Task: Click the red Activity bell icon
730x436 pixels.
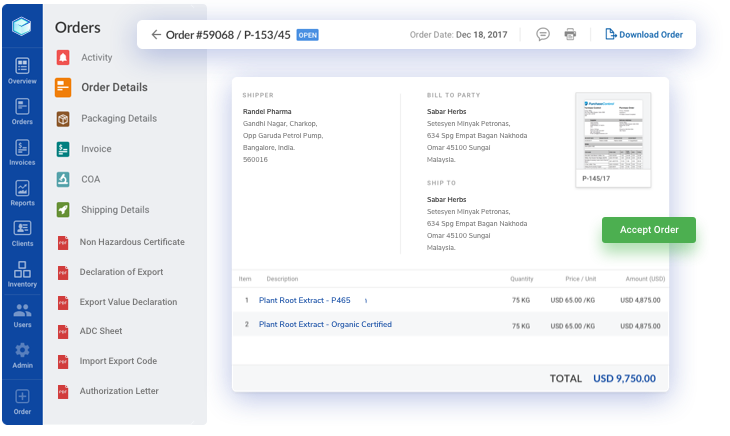Action: (x=63, y=57)
